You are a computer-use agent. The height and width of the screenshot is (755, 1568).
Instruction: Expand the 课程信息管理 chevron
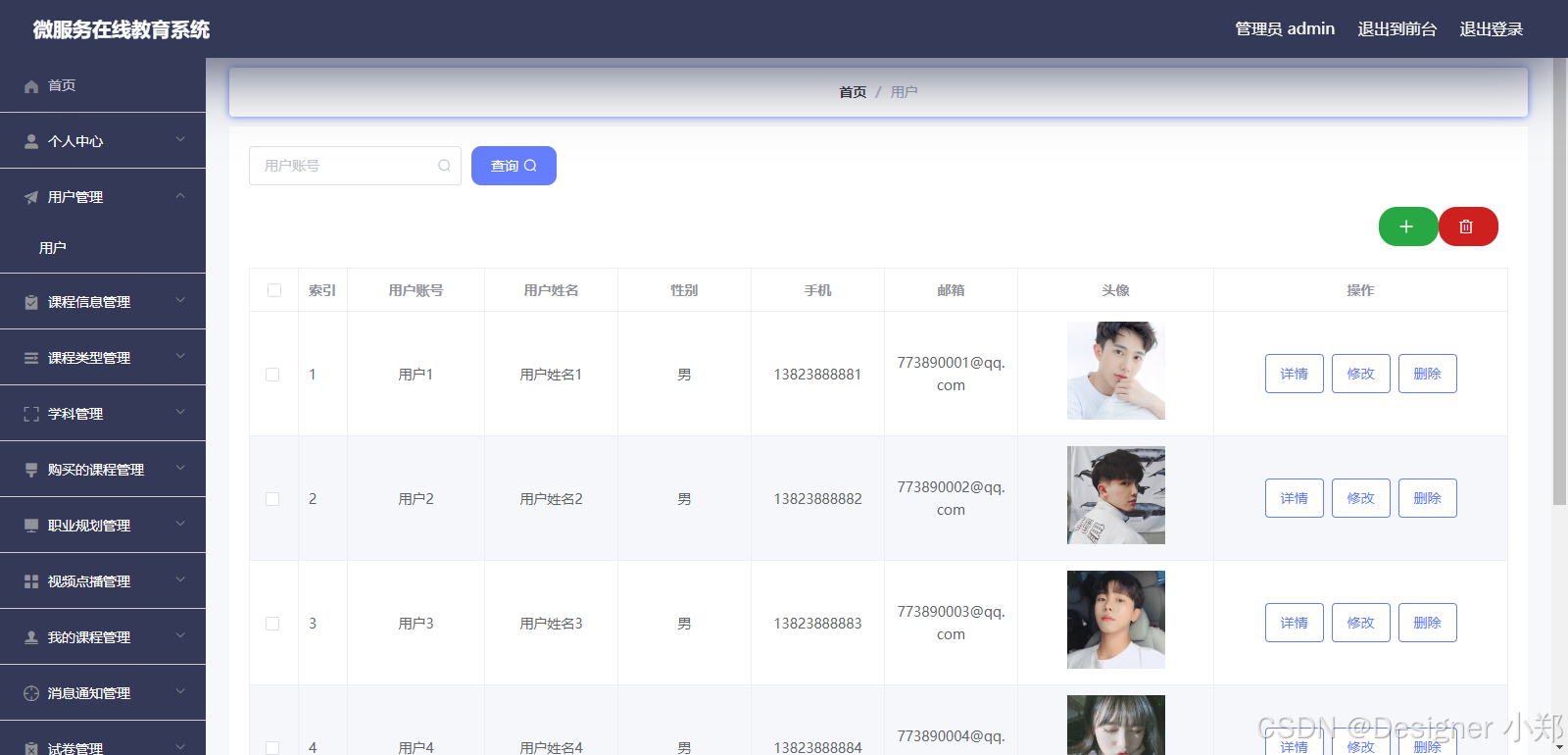(180, 301)
